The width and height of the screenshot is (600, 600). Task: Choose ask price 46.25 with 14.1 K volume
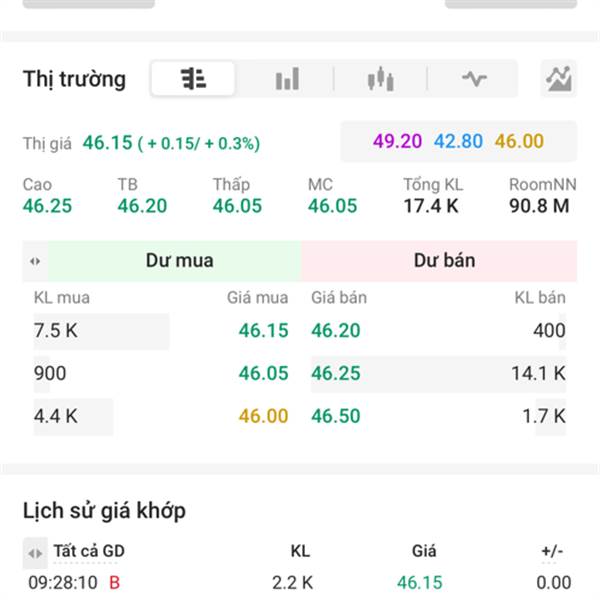336,373
